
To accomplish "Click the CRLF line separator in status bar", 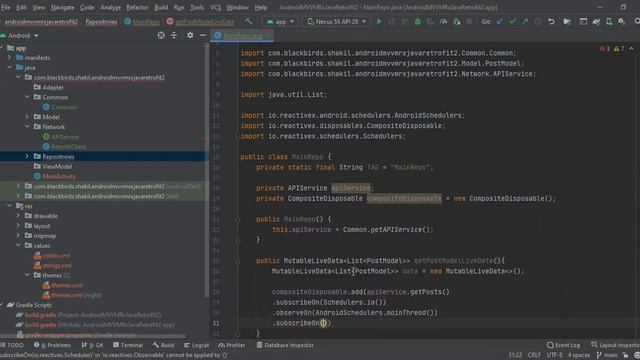I will (534, 355).
